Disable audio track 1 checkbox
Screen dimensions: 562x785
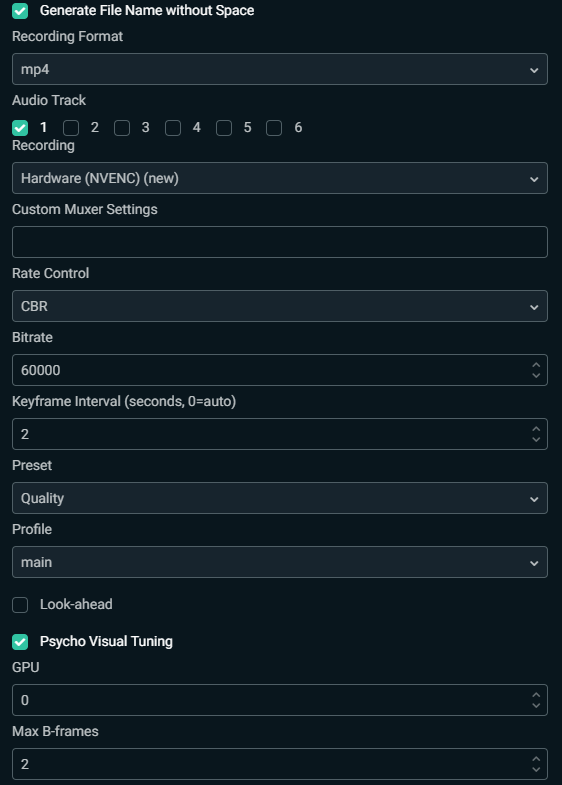(20, 128)
